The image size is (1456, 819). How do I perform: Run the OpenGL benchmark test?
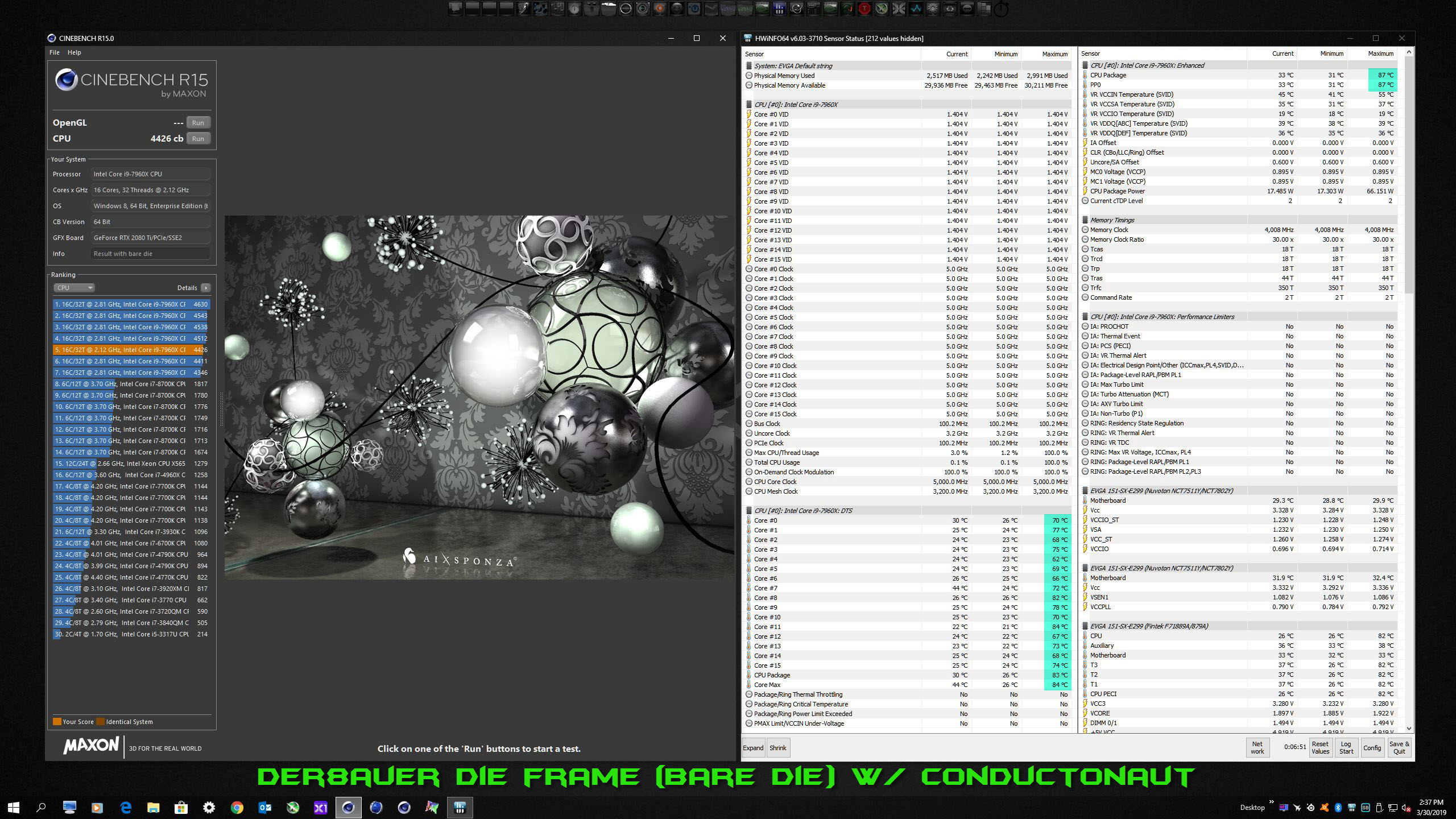coord(198,123)
